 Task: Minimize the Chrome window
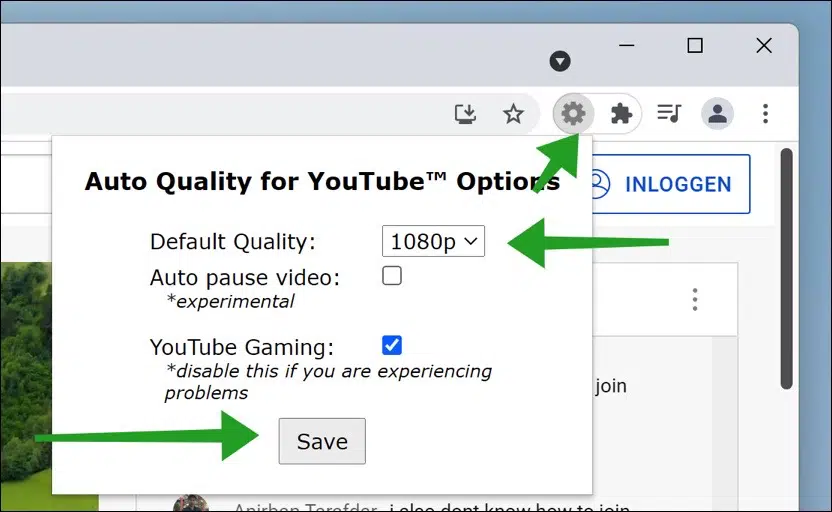(627, 46)
